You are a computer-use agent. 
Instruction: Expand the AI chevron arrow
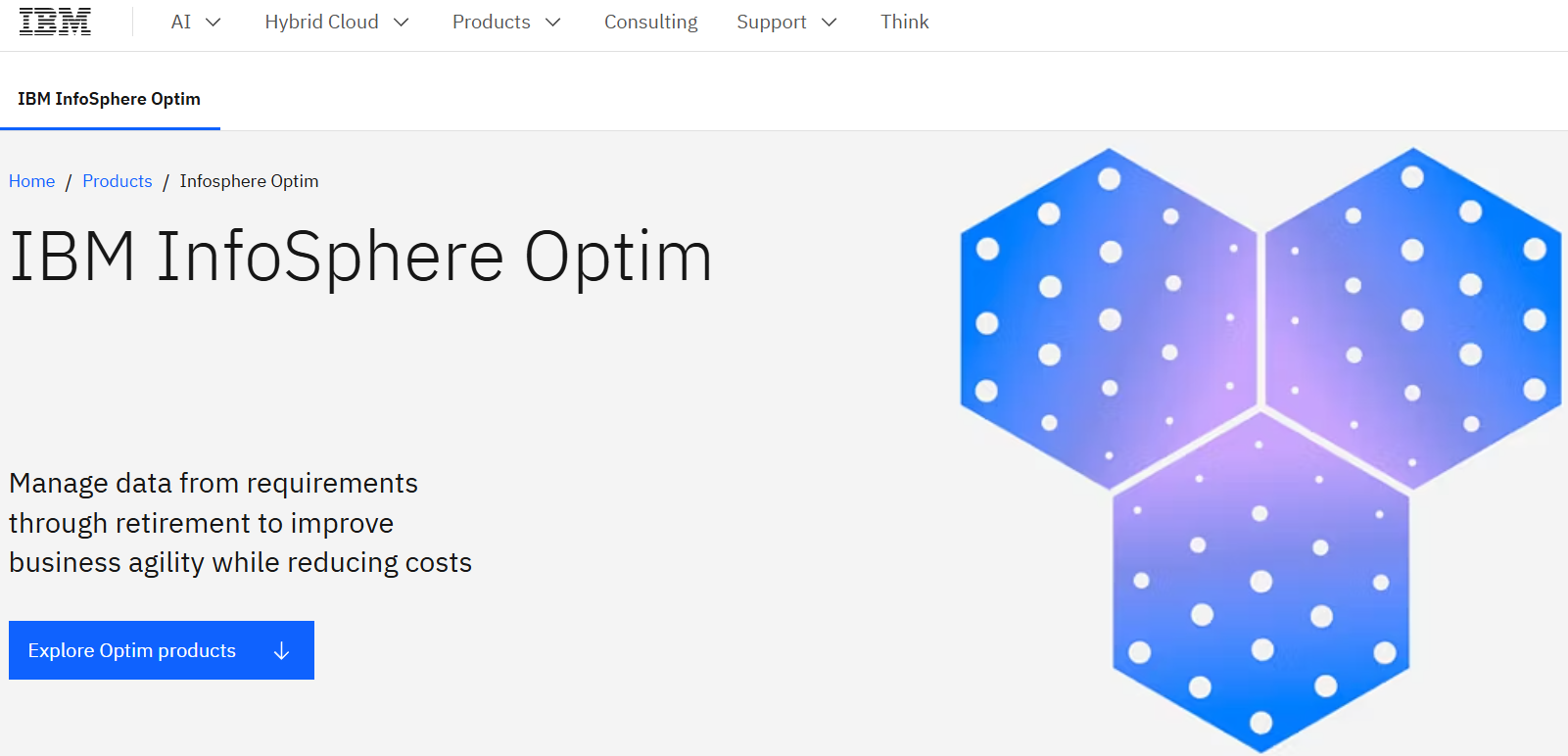(x=213, y=23)
